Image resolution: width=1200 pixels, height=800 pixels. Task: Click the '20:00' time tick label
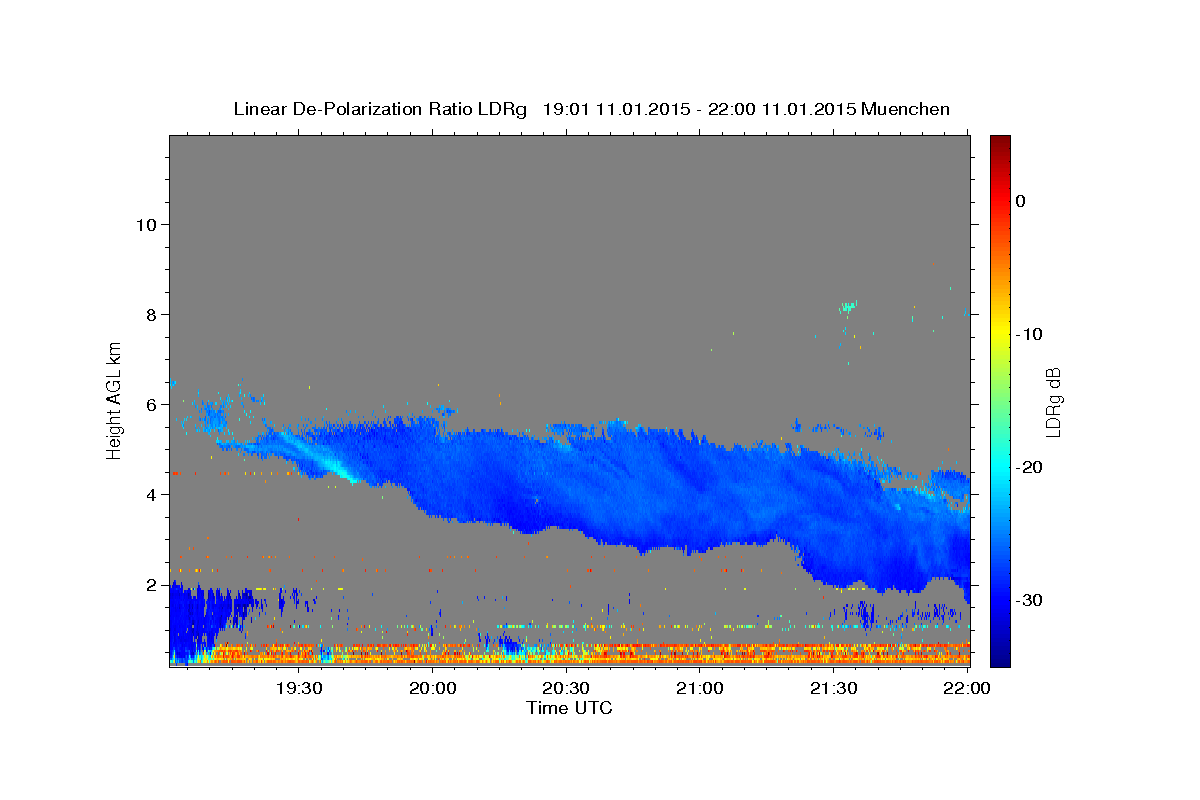tap(433, 689)
